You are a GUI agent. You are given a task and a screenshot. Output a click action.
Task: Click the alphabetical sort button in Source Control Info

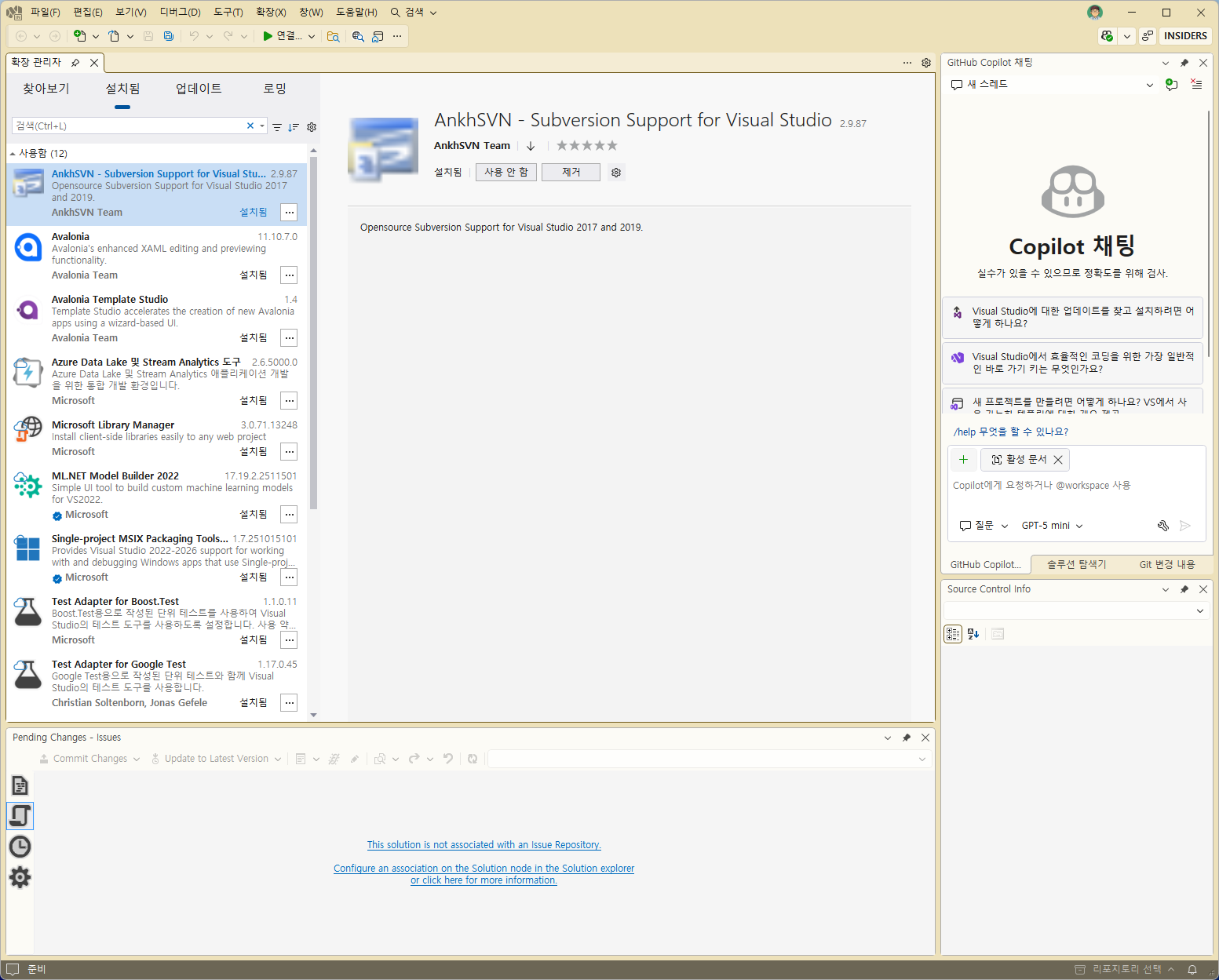tap(973, 634)
